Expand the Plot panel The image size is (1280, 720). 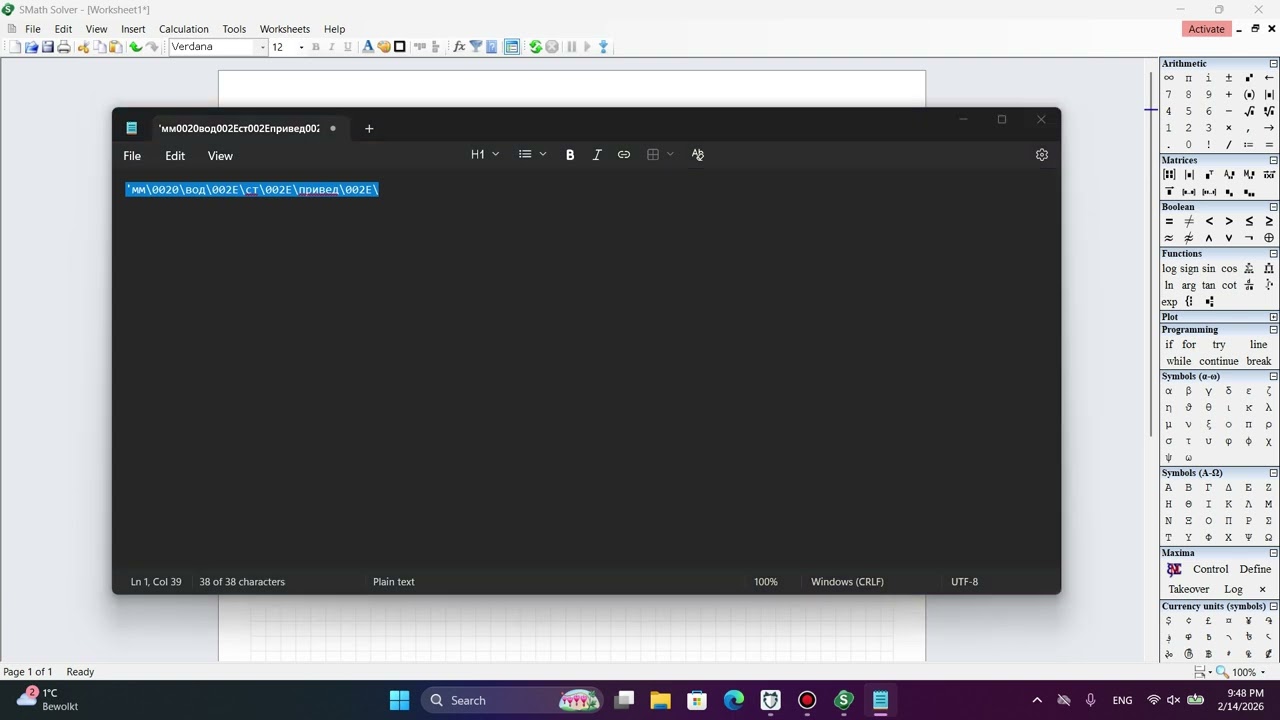[1273, 317]
